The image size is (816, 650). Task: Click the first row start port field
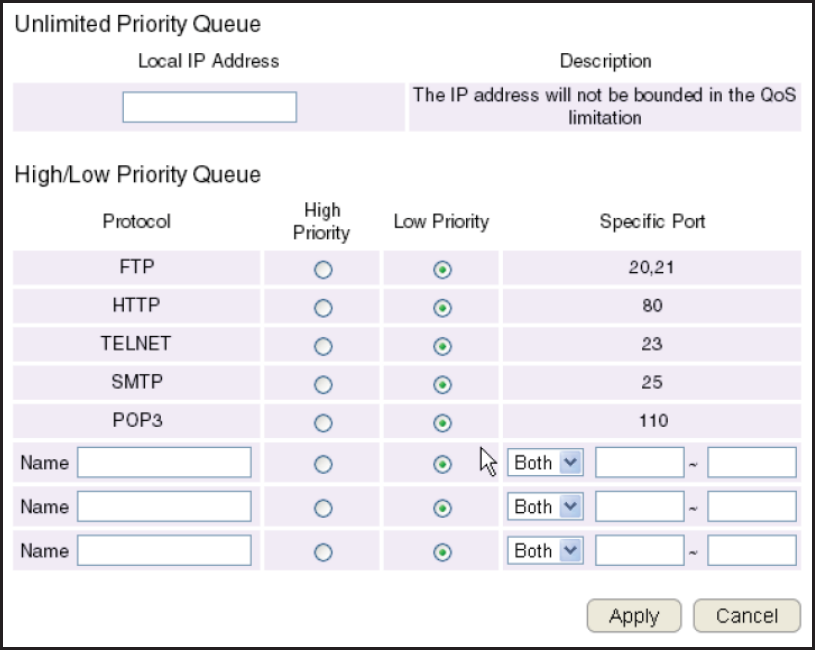coord(640,462)
